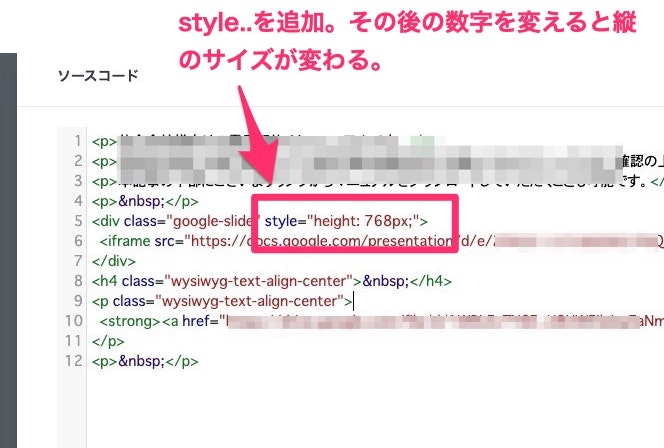
Task: Select line number 5 in the gutter
Action: pyautogui.click(x=77, y=221)
